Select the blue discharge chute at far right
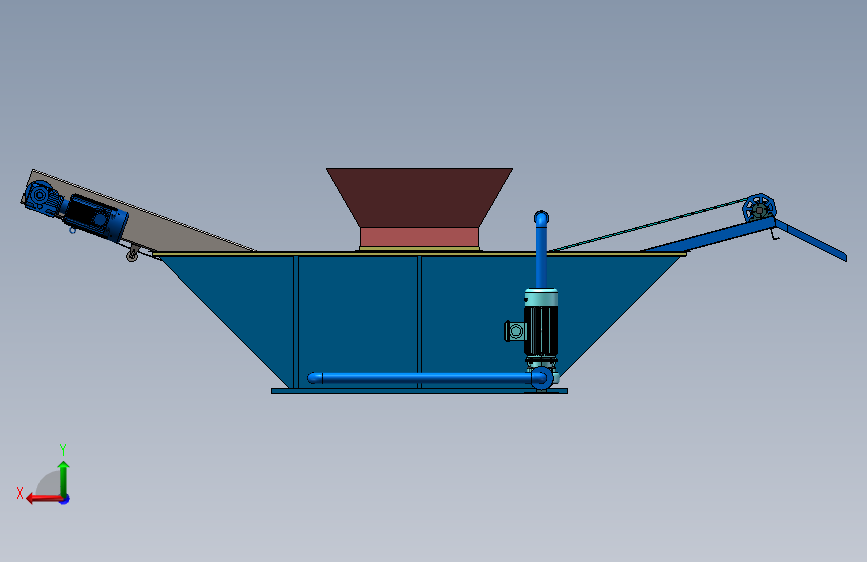 point(811,241)
